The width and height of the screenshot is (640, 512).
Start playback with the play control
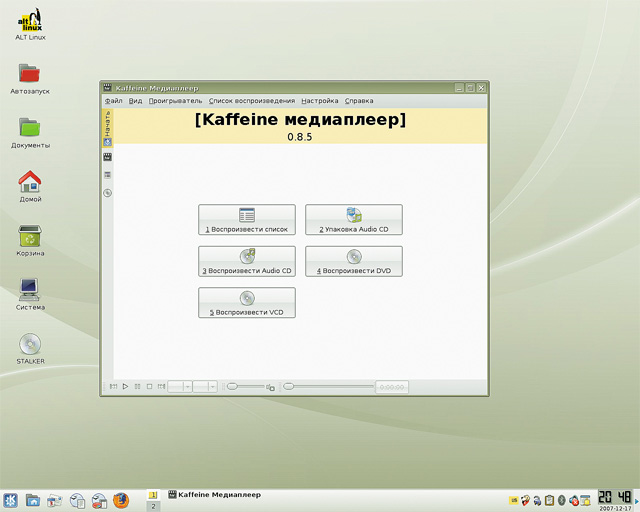125,386
